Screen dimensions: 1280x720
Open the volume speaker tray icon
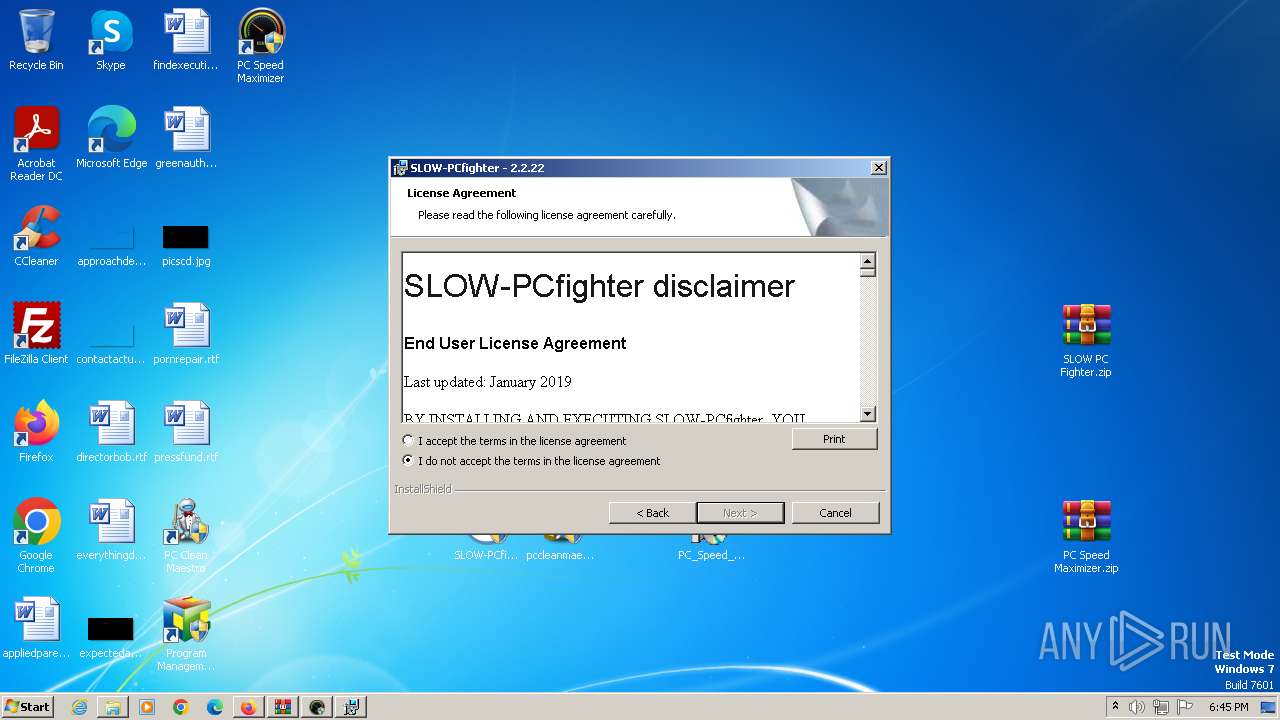pos(1137,707)
